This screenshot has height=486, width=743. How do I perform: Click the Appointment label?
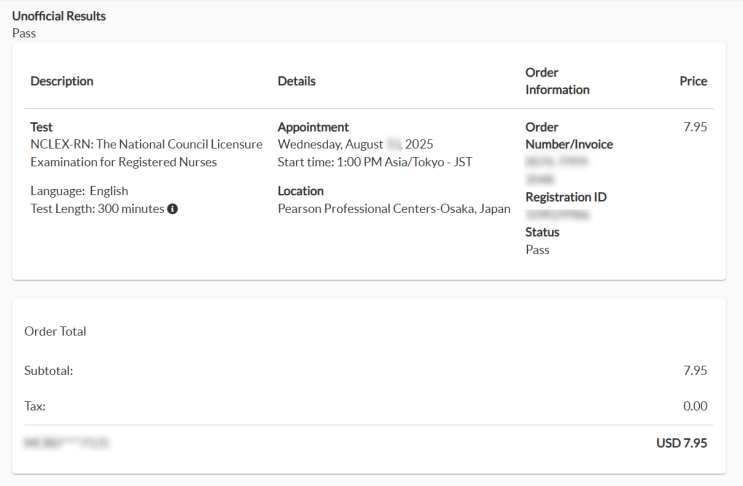[313, 127]
